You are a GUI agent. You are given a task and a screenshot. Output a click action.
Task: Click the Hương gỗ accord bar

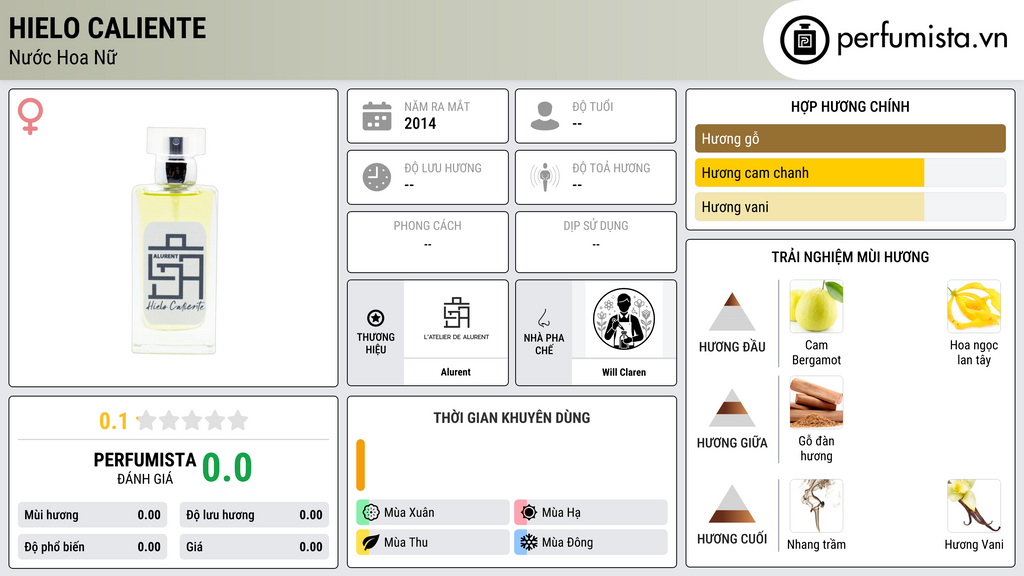click(850, 138)
